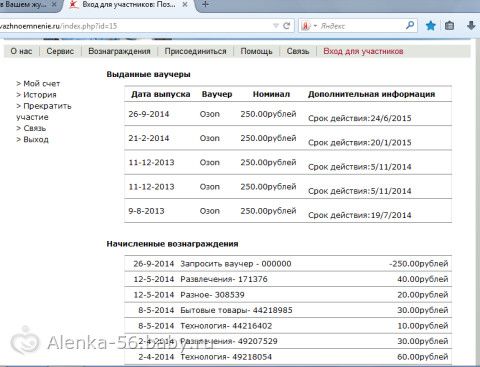The image size is (480, 367).
Task: Open the bookmarks list icon
Action: (449, 26)
